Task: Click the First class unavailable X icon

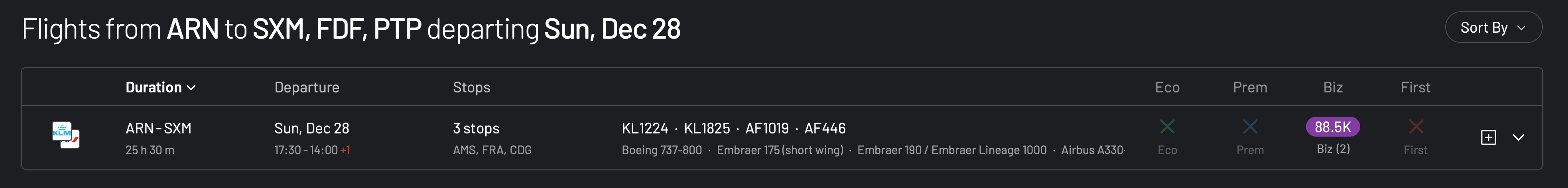Action: 1415,127
